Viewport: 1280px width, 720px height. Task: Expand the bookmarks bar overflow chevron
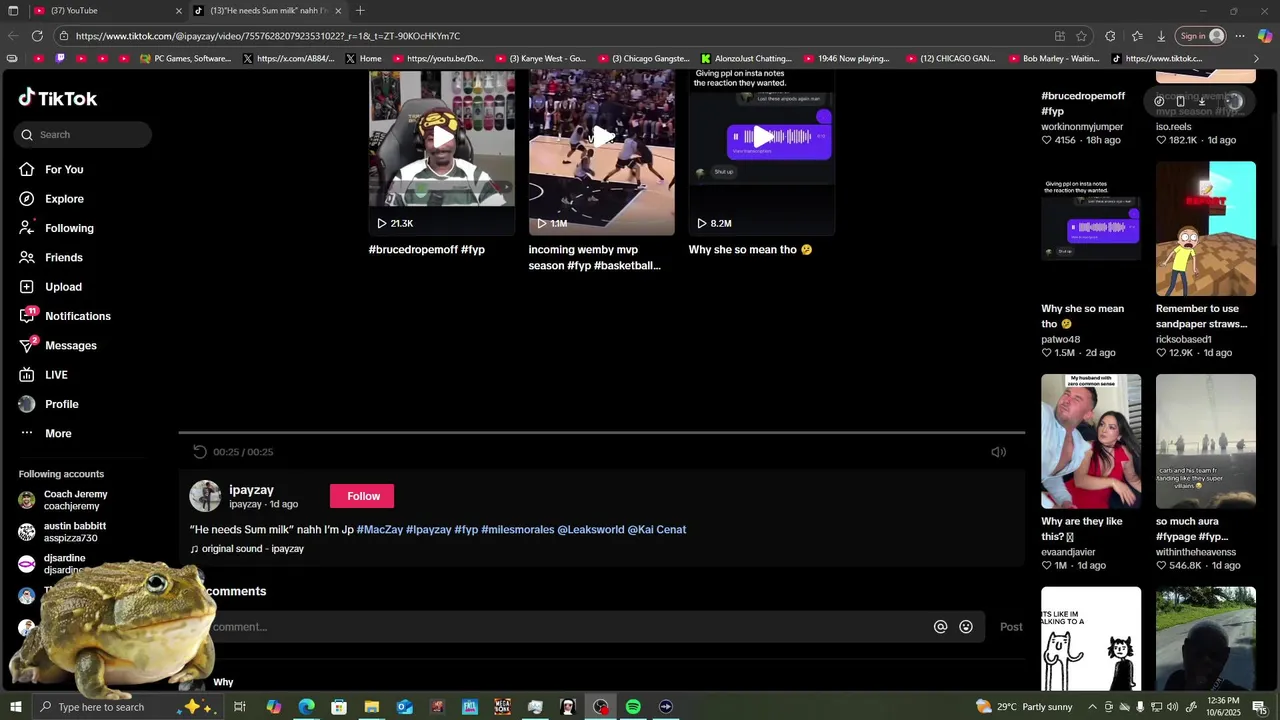pyautogui.click(x=1256, y=59)
